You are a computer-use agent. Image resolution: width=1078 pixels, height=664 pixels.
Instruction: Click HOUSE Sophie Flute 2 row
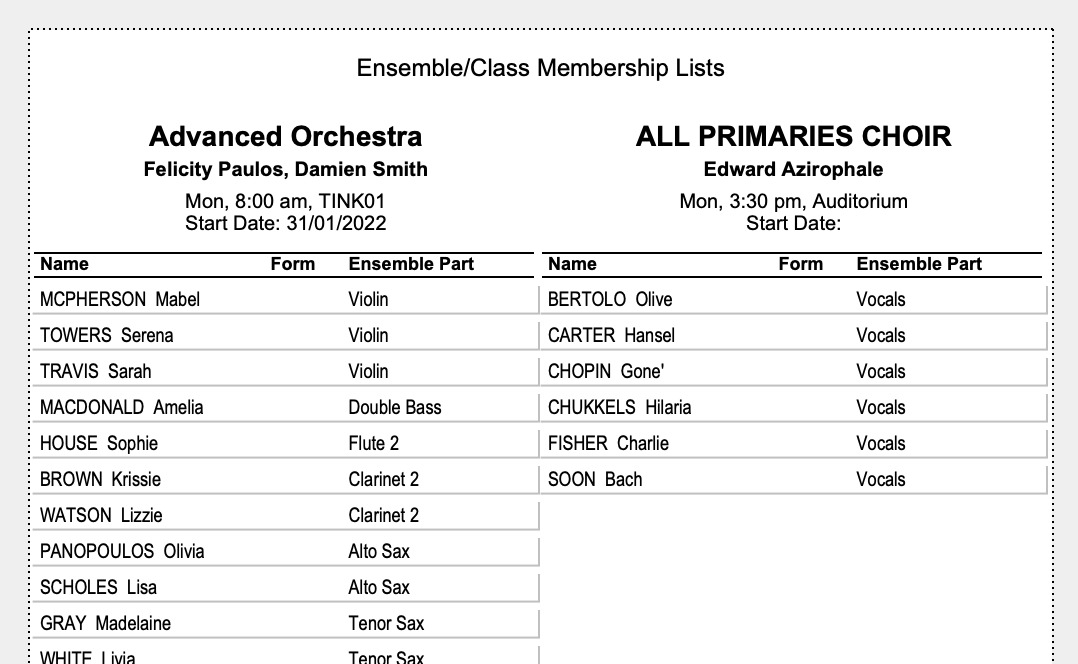pos(285,443)
